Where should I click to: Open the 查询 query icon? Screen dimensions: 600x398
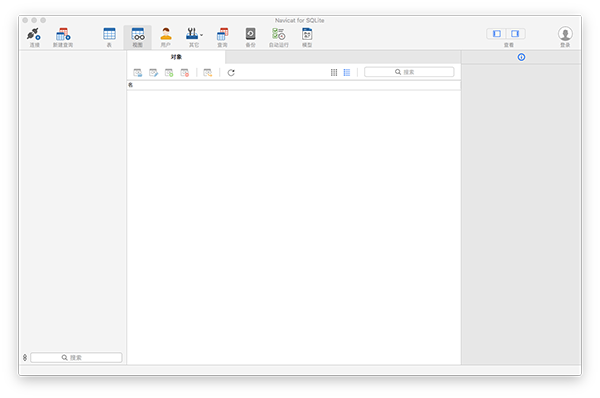pos(222,34)
